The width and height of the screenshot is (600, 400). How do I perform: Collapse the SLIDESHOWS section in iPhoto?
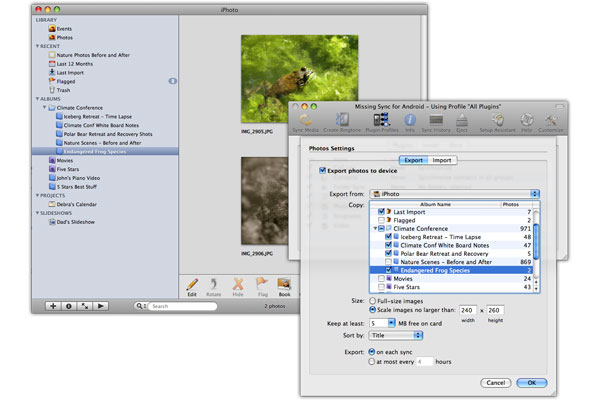click(37, 213)
